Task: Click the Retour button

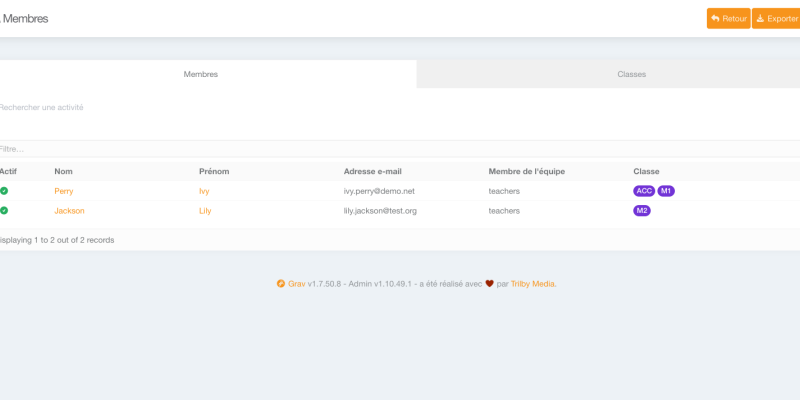Action: click(728, 18)
